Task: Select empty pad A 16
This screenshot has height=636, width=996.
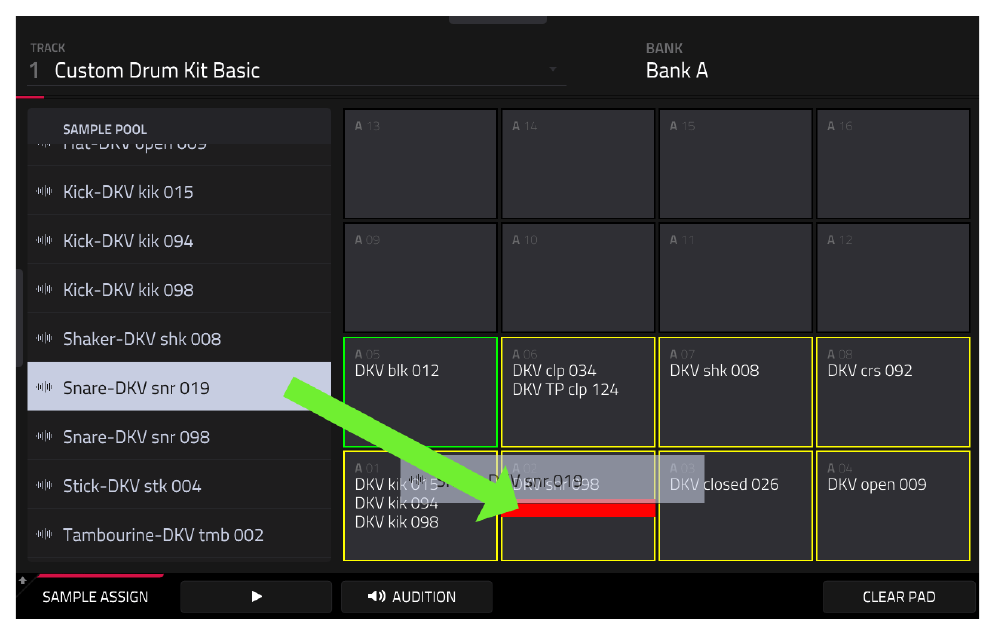Action: point(892,164)
